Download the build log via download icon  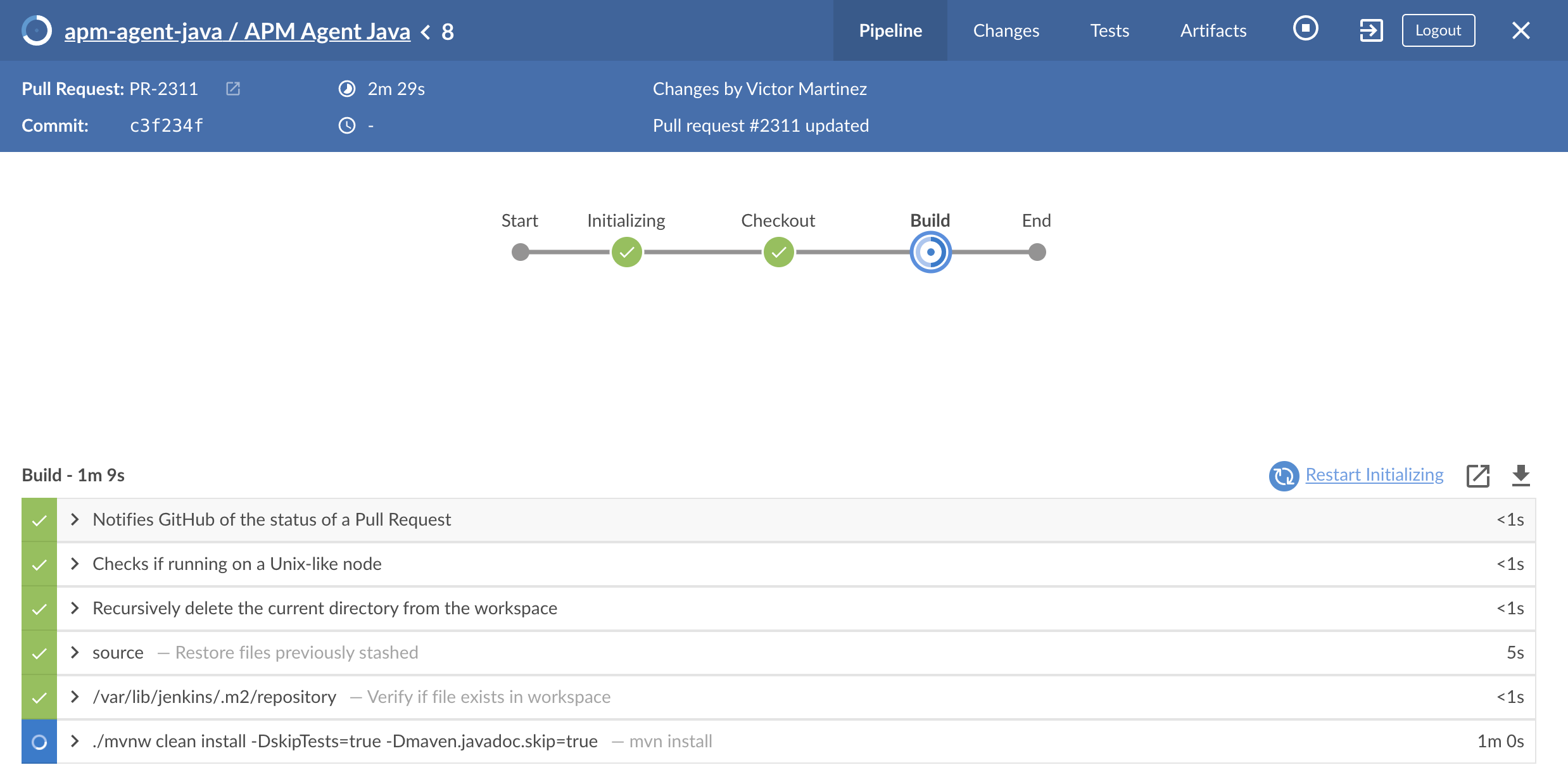click(x=1521, y=476)
